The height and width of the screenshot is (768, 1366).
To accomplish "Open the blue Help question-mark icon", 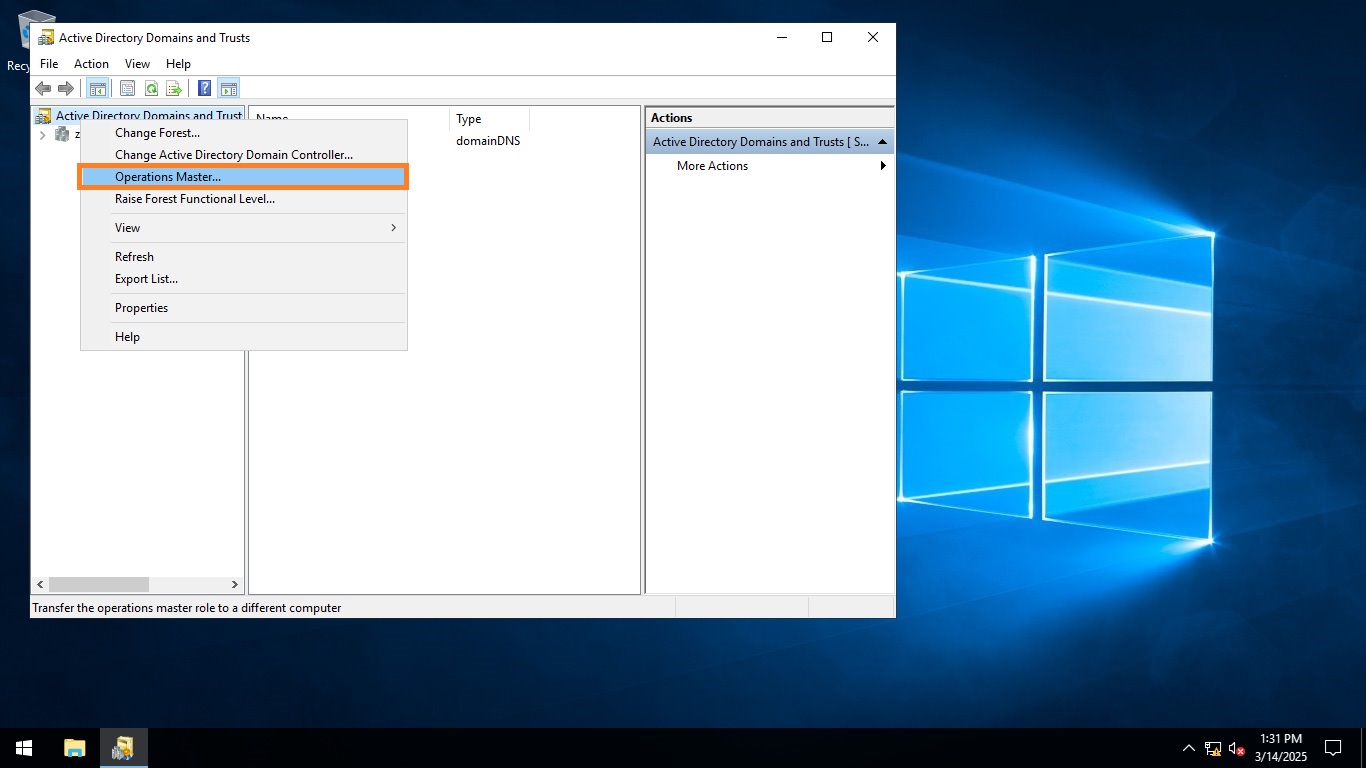I will click(x=204, y=88).
